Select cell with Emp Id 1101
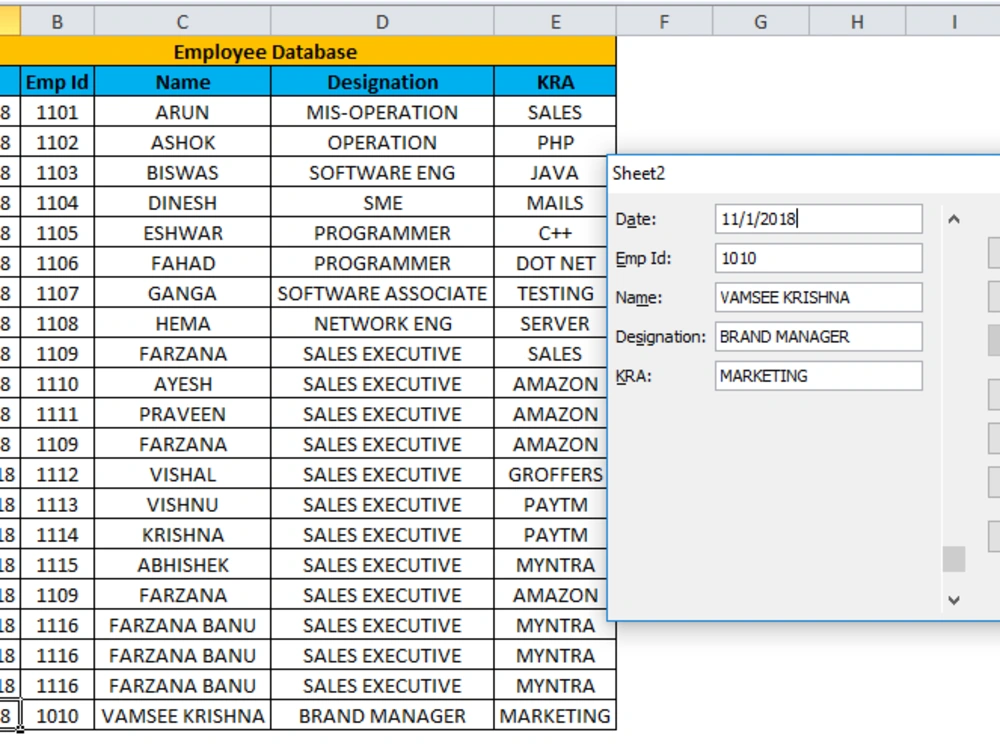 coord(57,112)
